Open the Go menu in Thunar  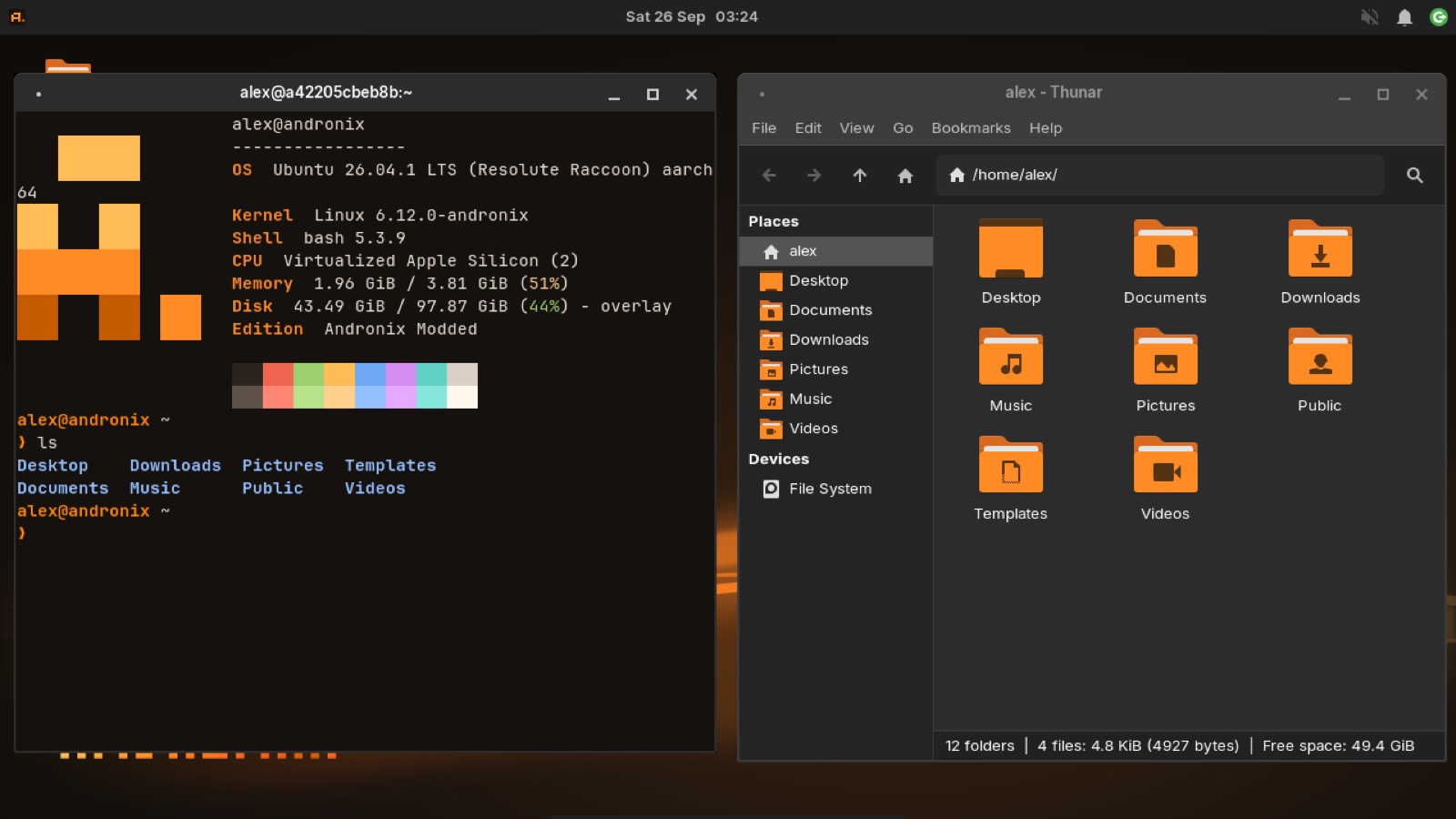(x=903, y=128)
